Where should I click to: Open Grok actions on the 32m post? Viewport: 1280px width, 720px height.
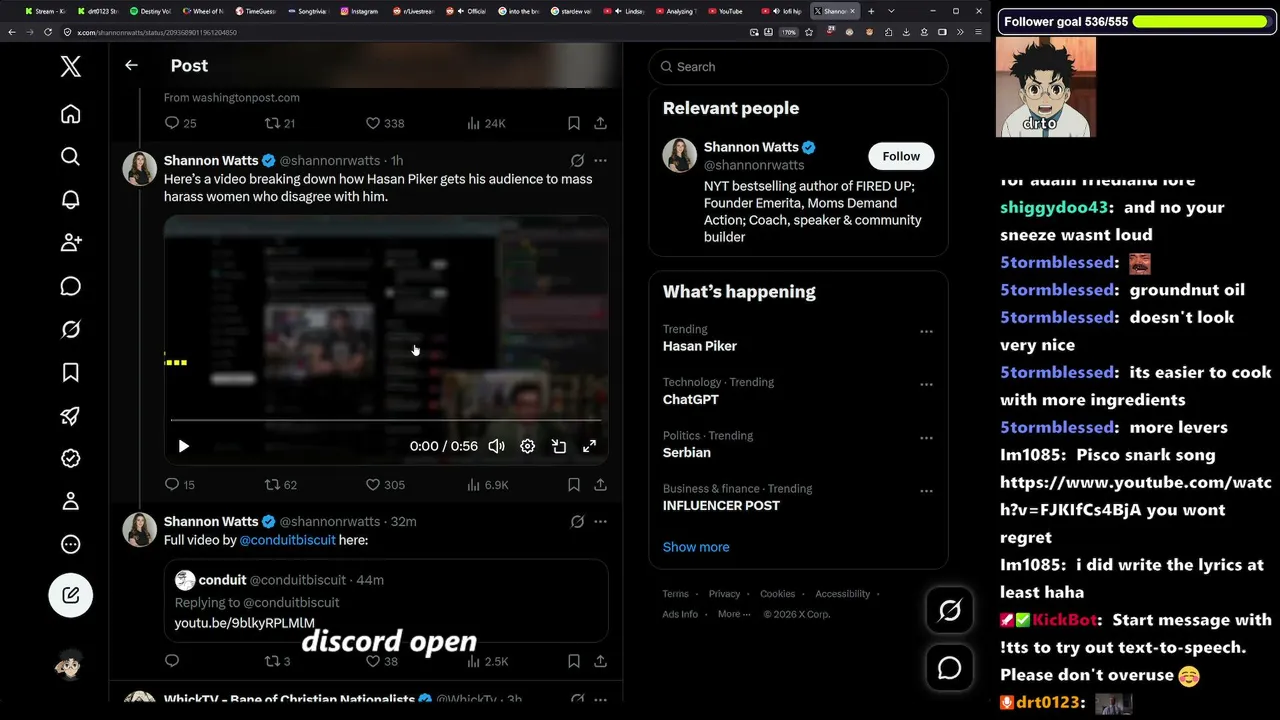(577, 521)
